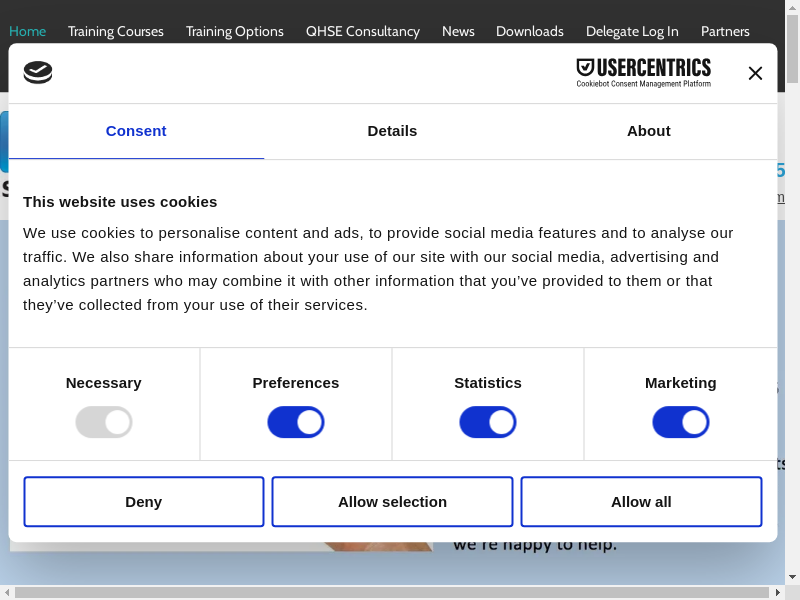
Task: Switch to the Details tab
Action: click(x=392, y=131)
